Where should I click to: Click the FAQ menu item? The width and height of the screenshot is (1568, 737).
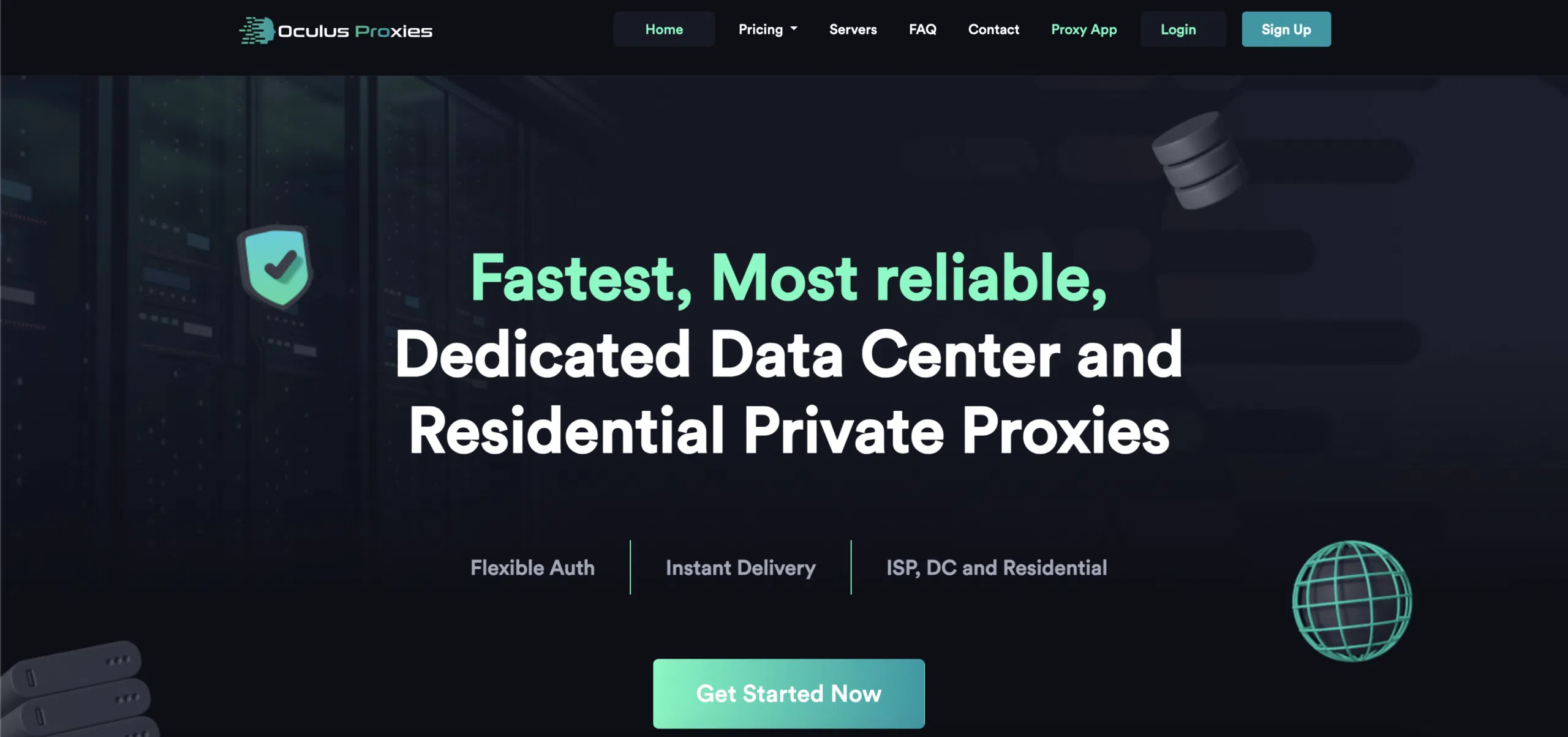click(922, 29)
